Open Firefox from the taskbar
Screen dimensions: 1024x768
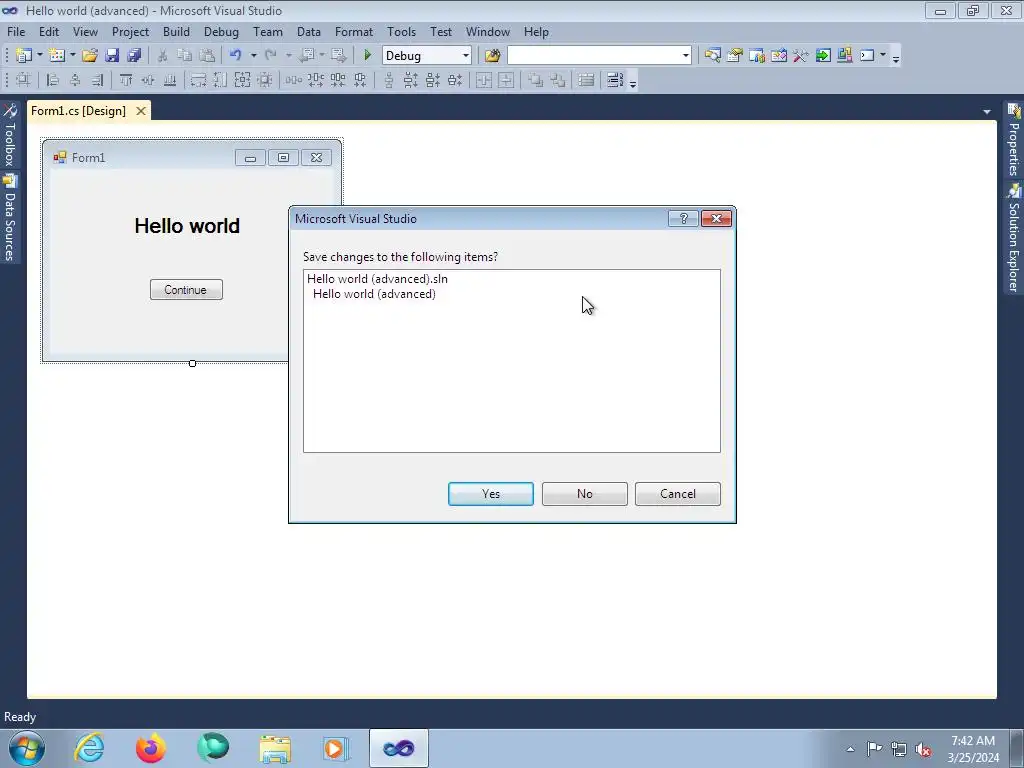coord(150,748)
